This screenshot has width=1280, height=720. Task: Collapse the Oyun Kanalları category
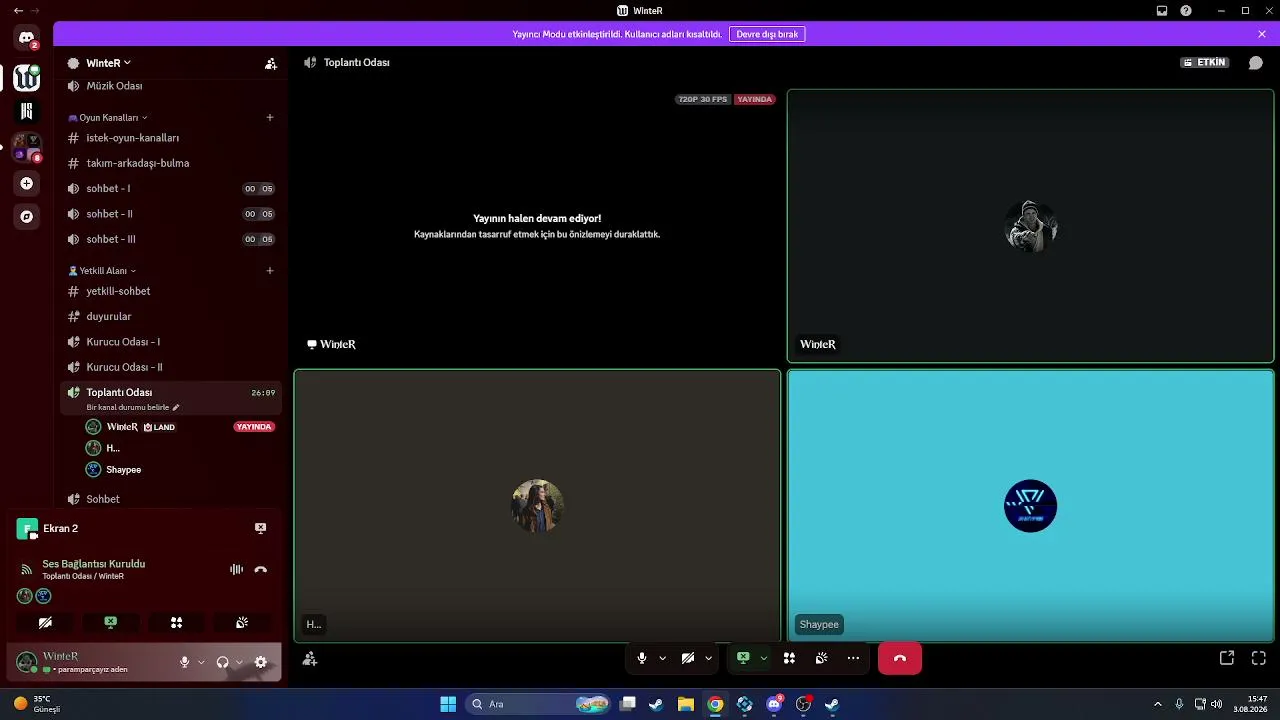(108, 117)
